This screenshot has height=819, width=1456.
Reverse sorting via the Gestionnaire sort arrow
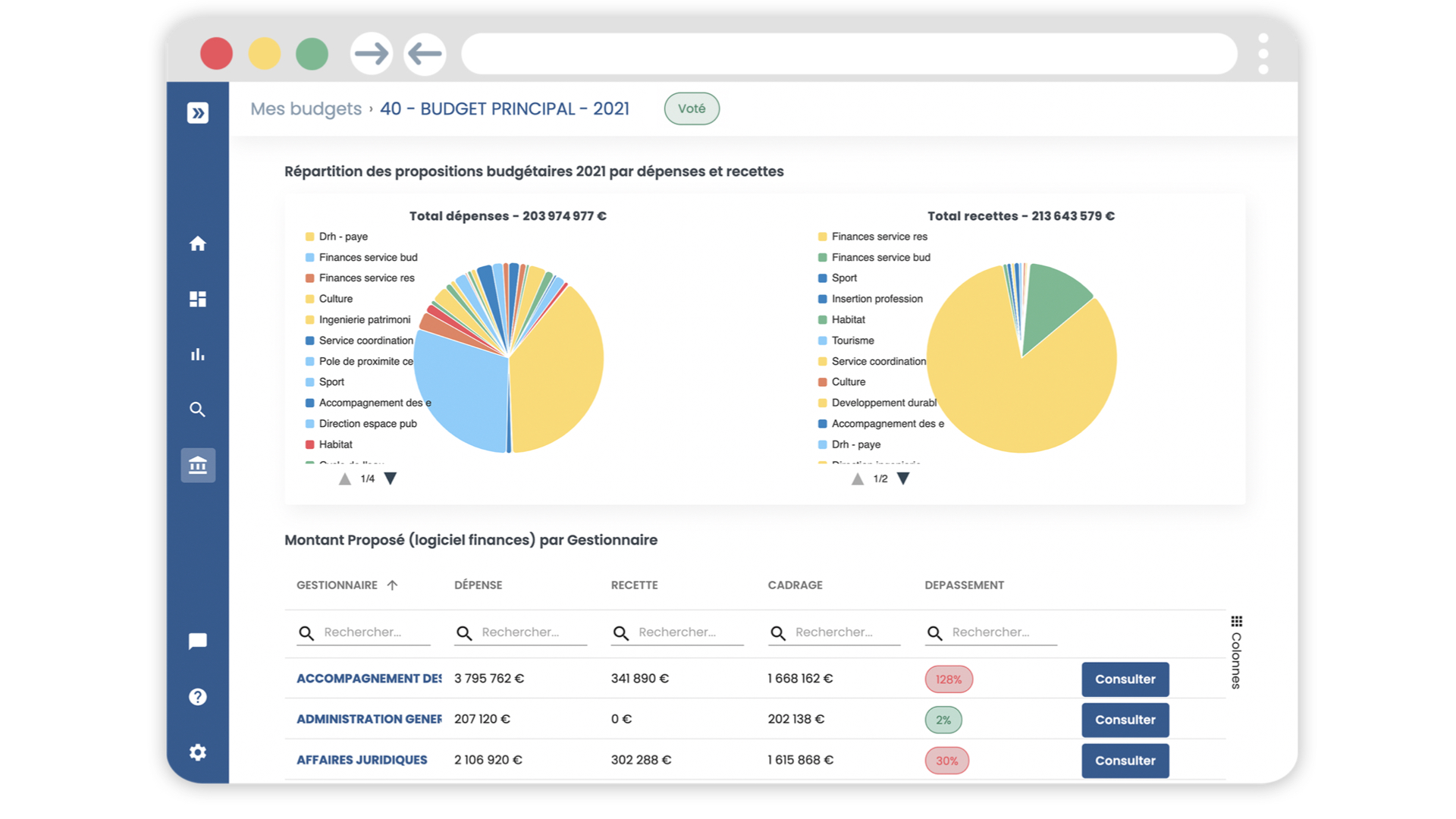[393, 585]
